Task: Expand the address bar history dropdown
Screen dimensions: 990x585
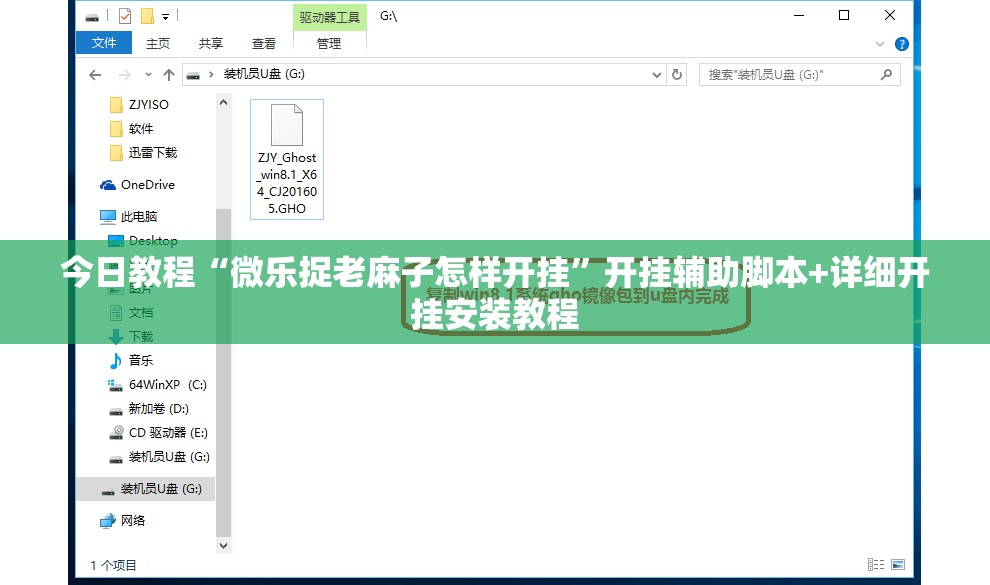Action: pos(657,75)
